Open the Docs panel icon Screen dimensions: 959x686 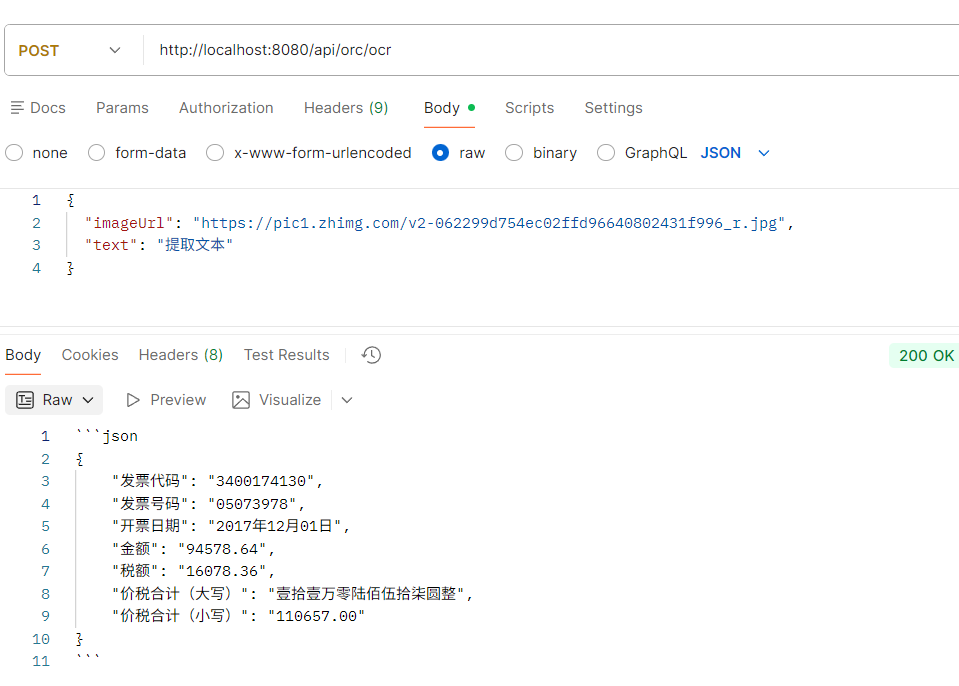pyautogui.click(x=17, y=108)
